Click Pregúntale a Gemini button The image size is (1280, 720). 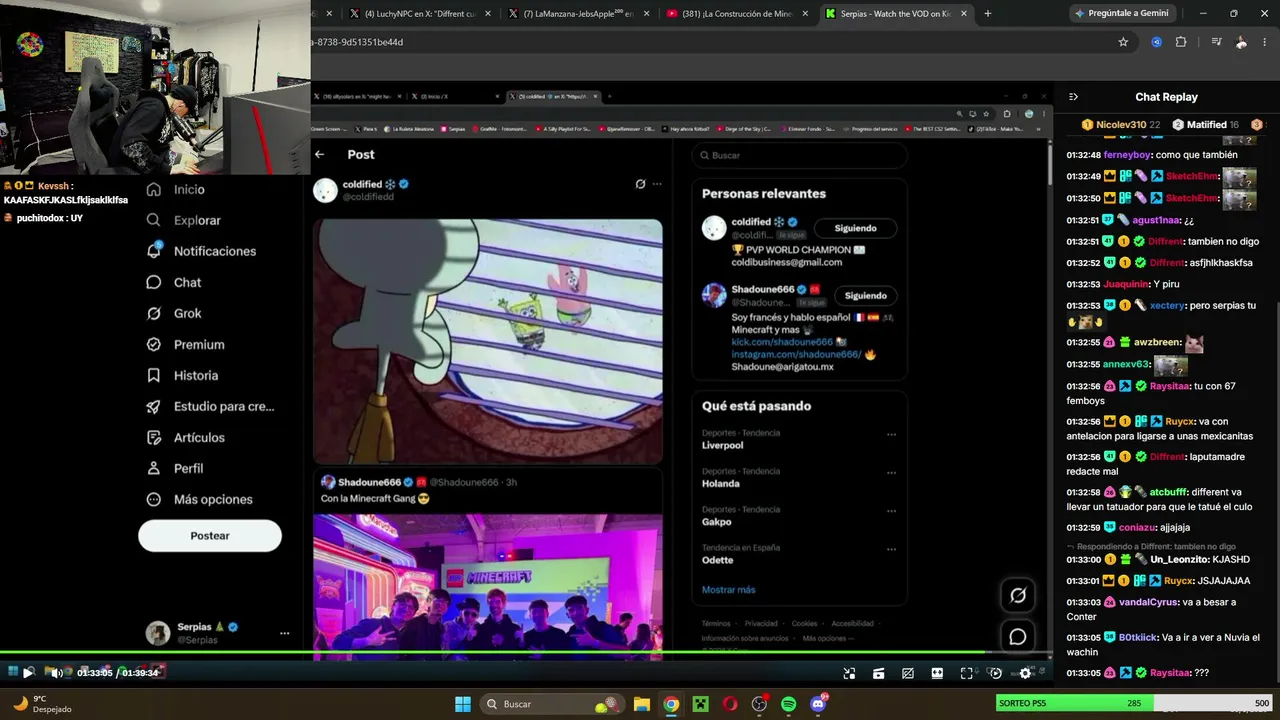click(1121, 13)
